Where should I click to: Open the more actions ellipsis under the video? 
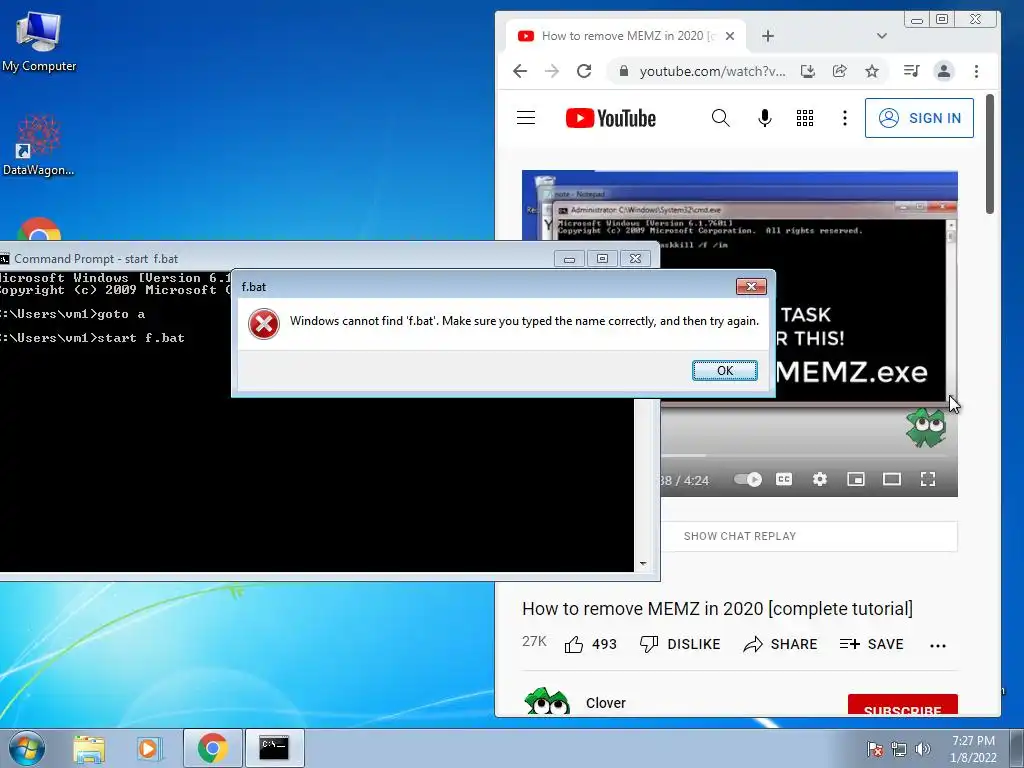coord(938,645)
